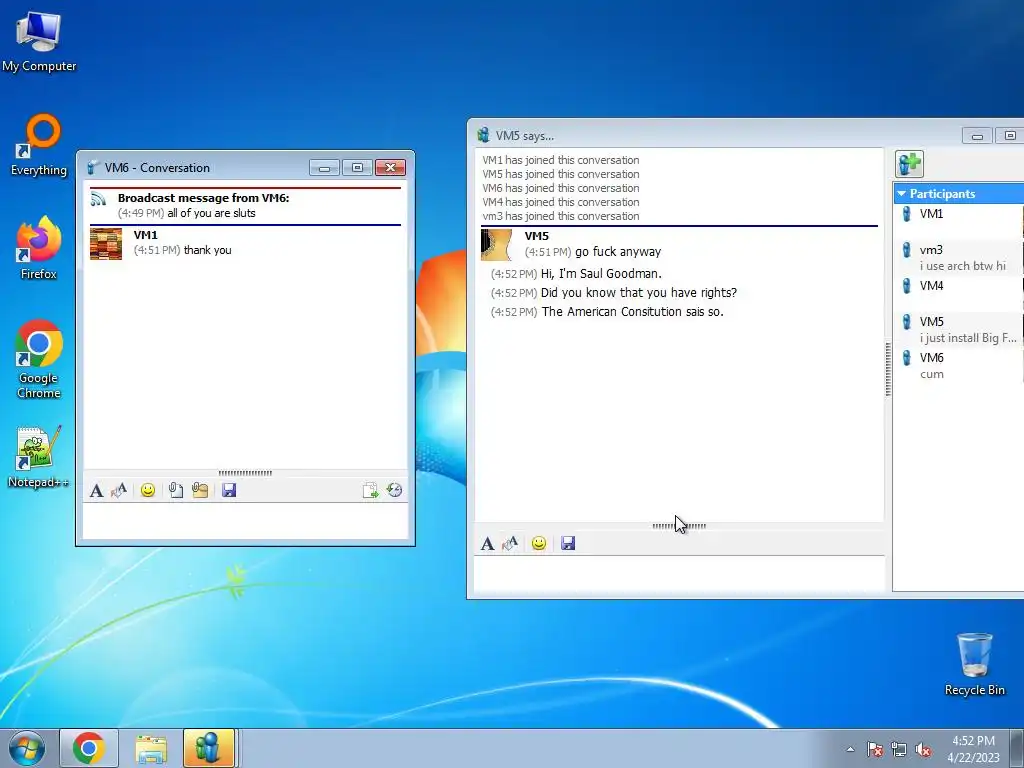
Task: Click "i use arch btw hi" status text
Action: 963,266
